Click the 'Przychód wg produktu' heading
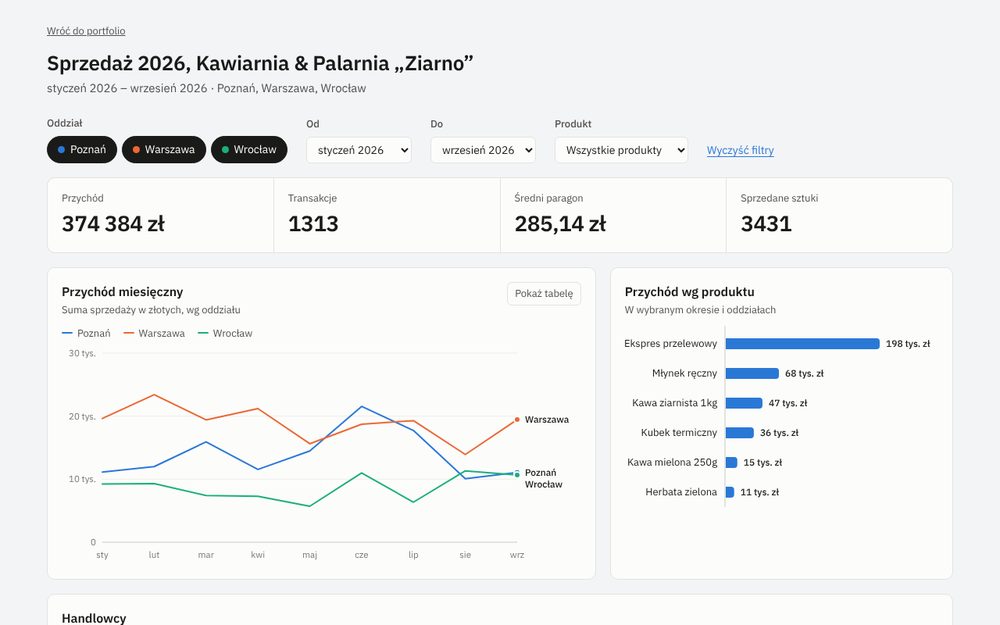 click(689, 292)
